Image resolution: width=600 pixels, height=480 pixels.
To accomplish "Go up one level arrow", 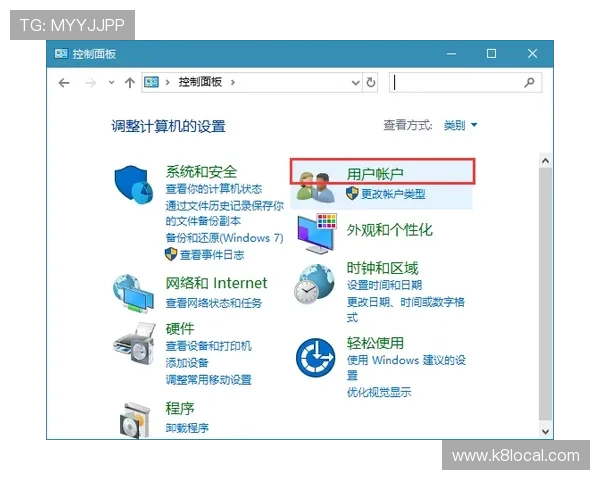I will point(130,82).
